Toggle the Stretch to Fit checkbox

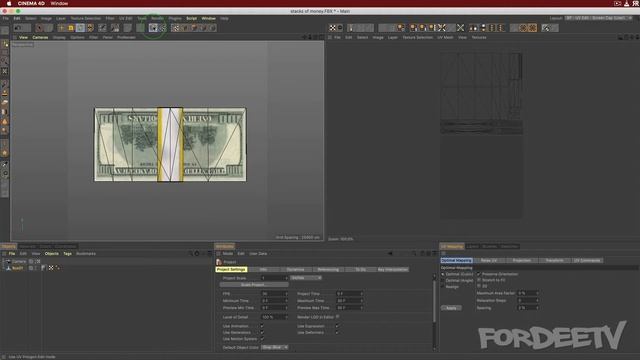click(479, 280)
